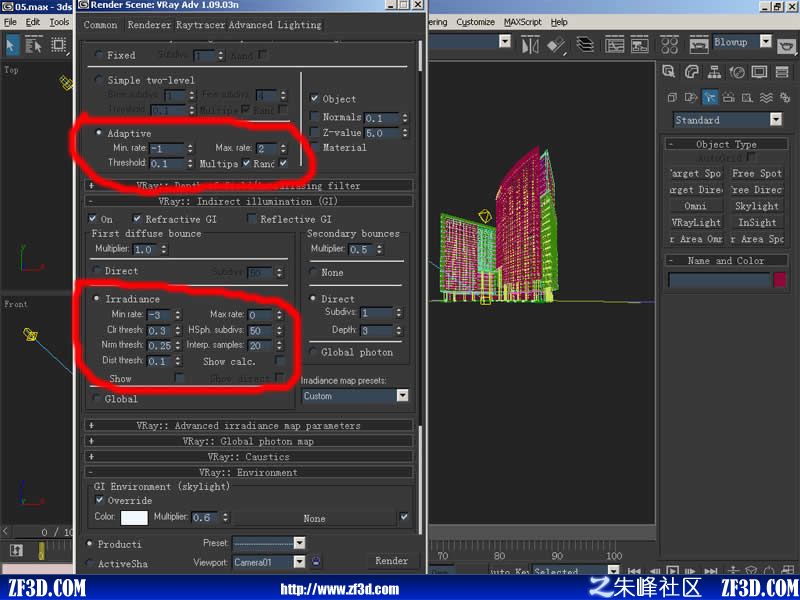Open the Standard lights category dropdown

click(727, 120)
